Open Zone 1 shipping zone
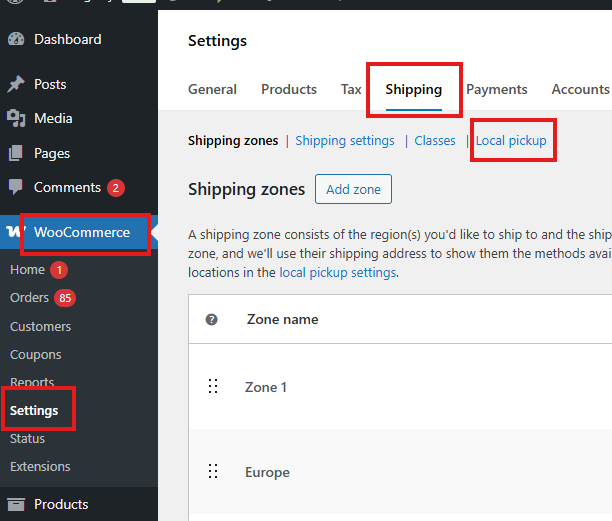 pos(266,387)
